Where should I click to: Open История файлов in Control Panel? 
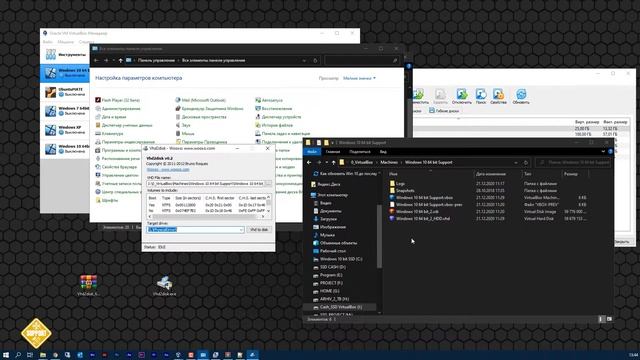274,125
